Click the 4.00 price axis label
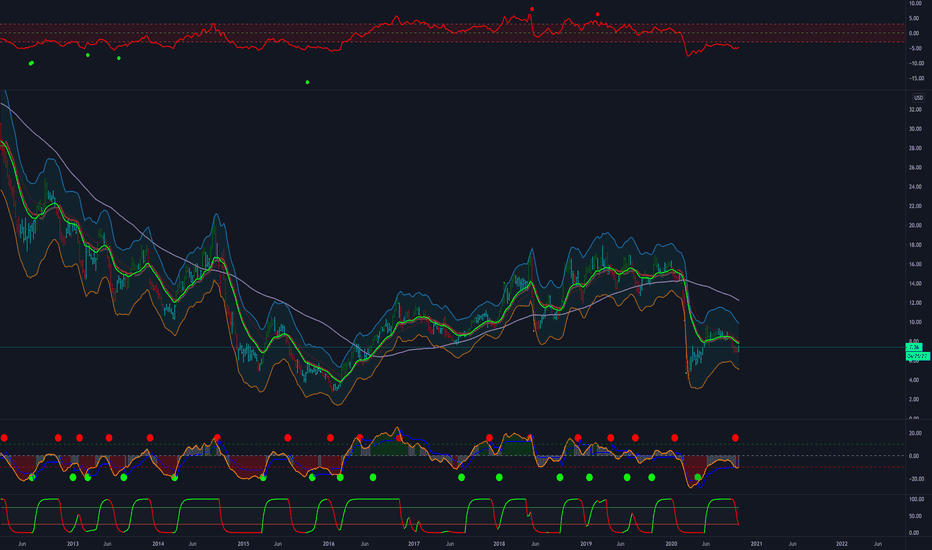The height and width of the screenshot is (550, 932). click(915, 380)
